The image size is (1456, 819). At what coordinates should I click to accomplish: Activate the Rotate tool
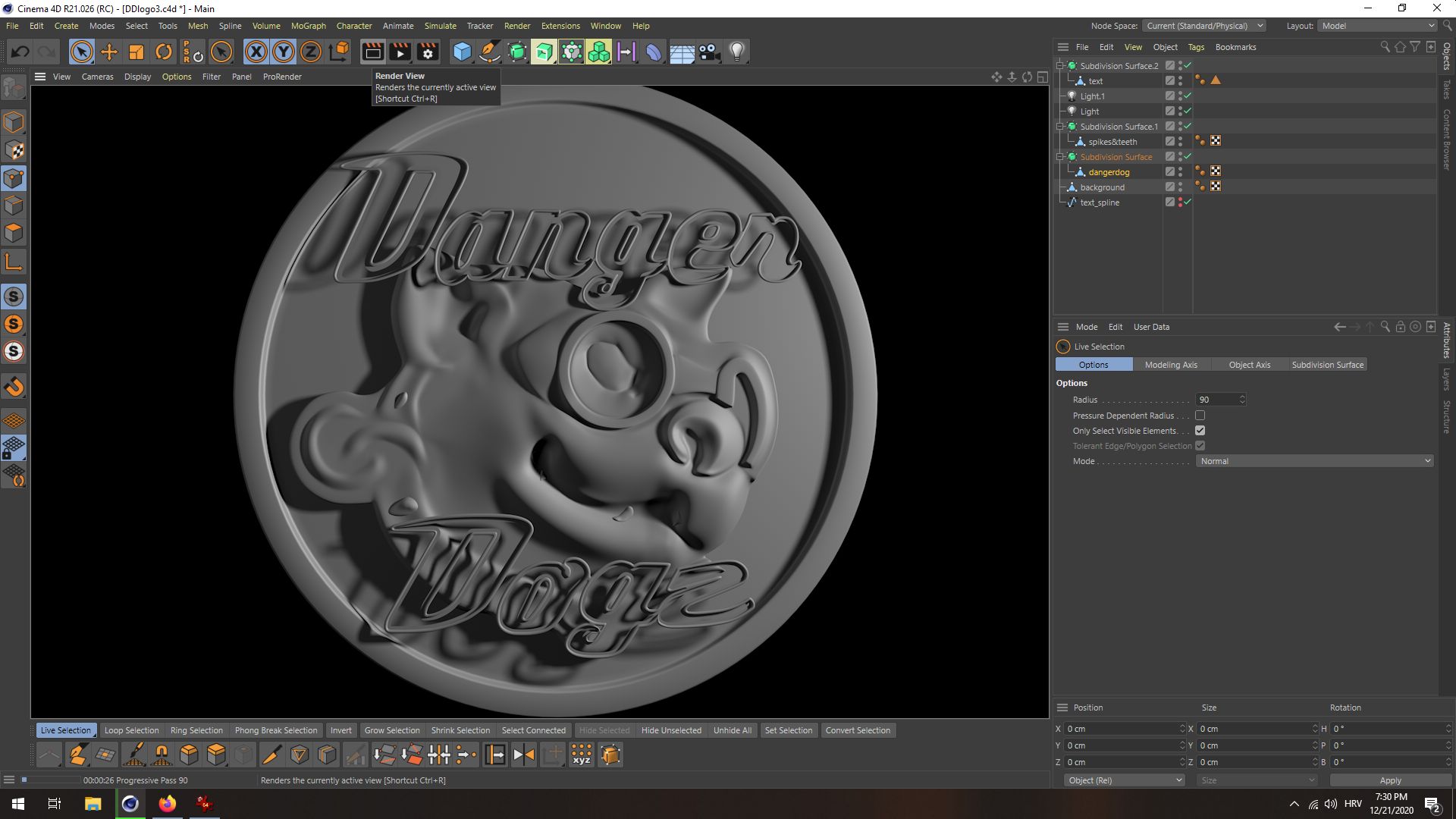click(x=163, y=52)
